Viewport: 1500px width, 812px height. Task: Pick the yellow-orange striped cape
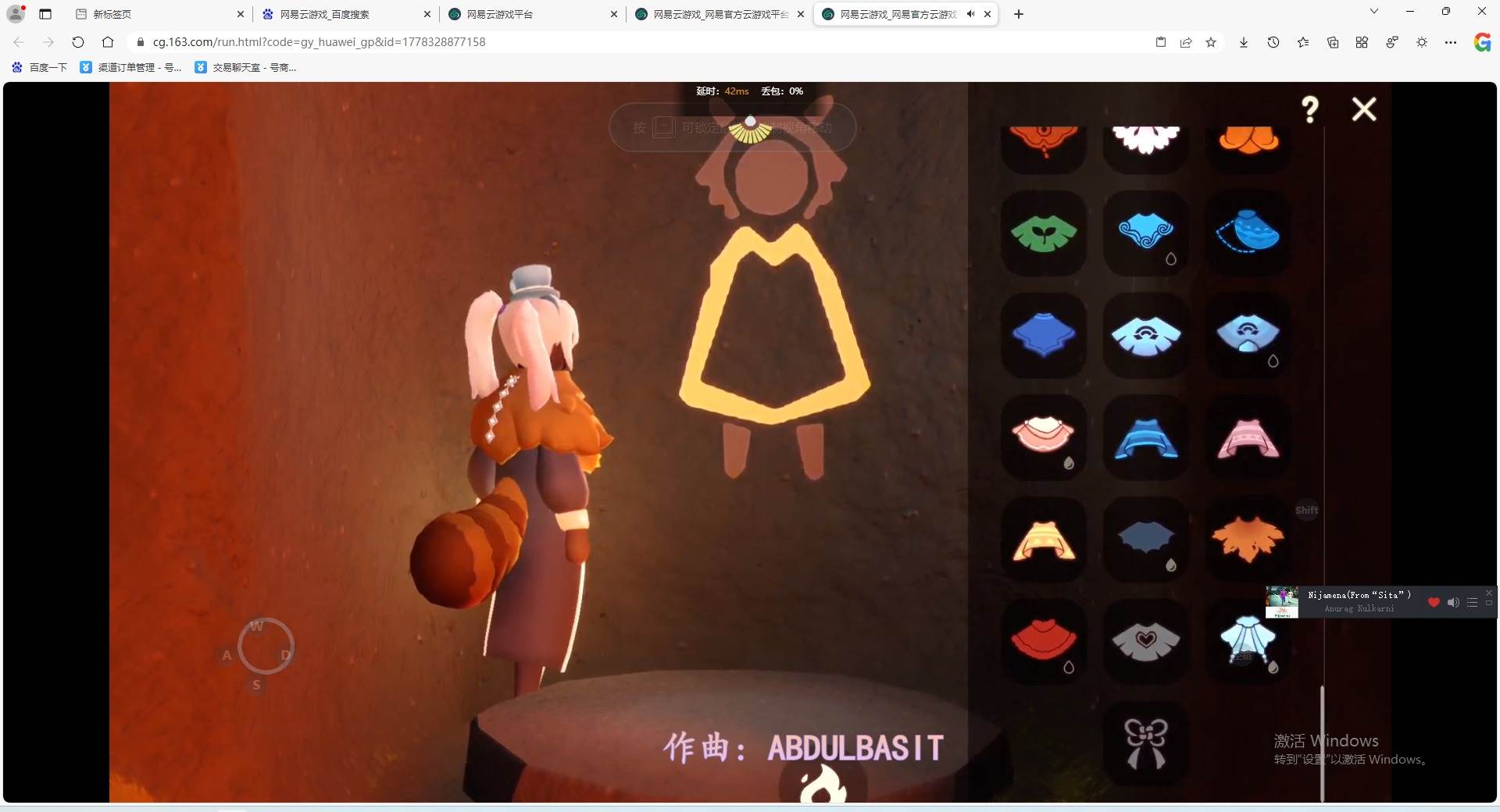tap(1044, 540)
